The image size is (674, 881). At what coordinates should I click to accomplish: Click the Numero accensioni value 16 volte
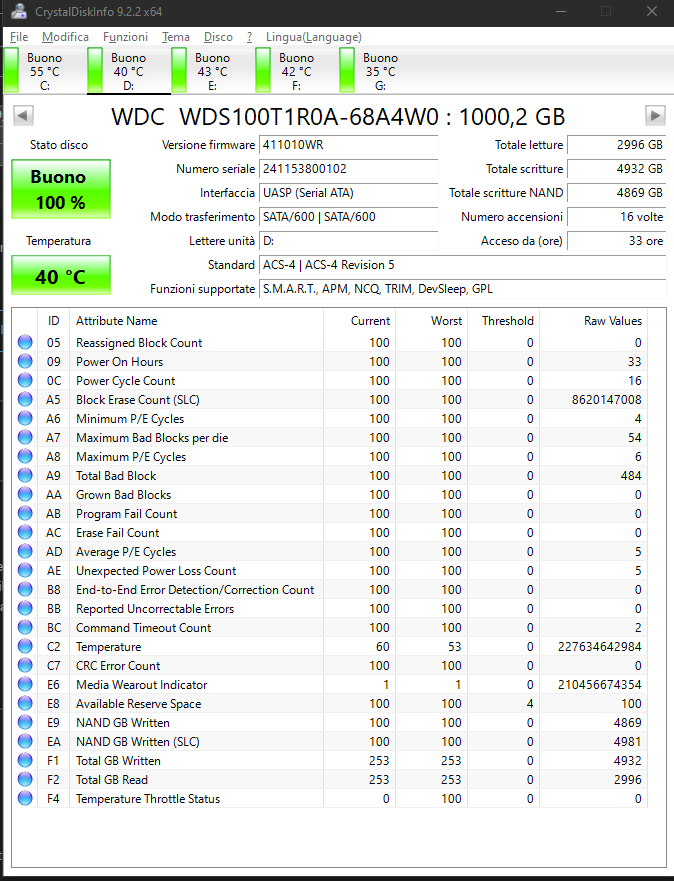(617, 217)
